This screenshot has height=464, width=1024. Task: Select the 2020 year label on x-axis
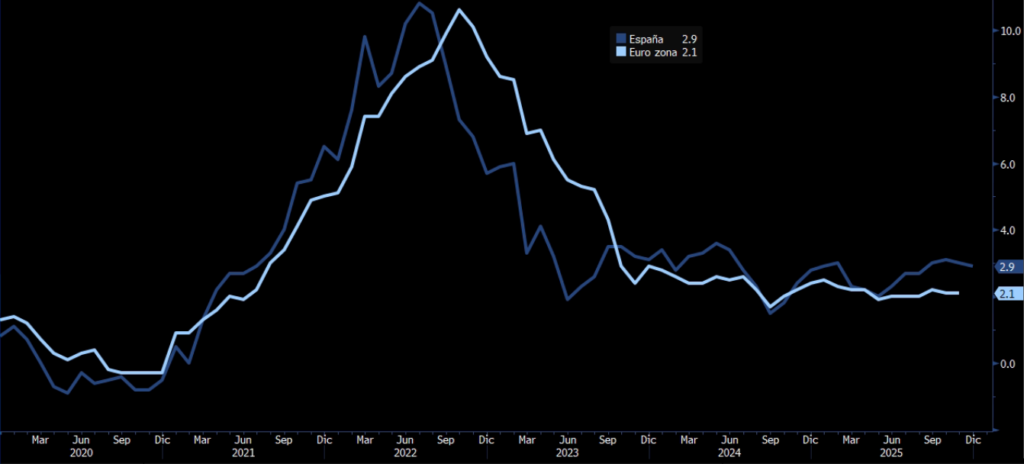pos(81,453)
